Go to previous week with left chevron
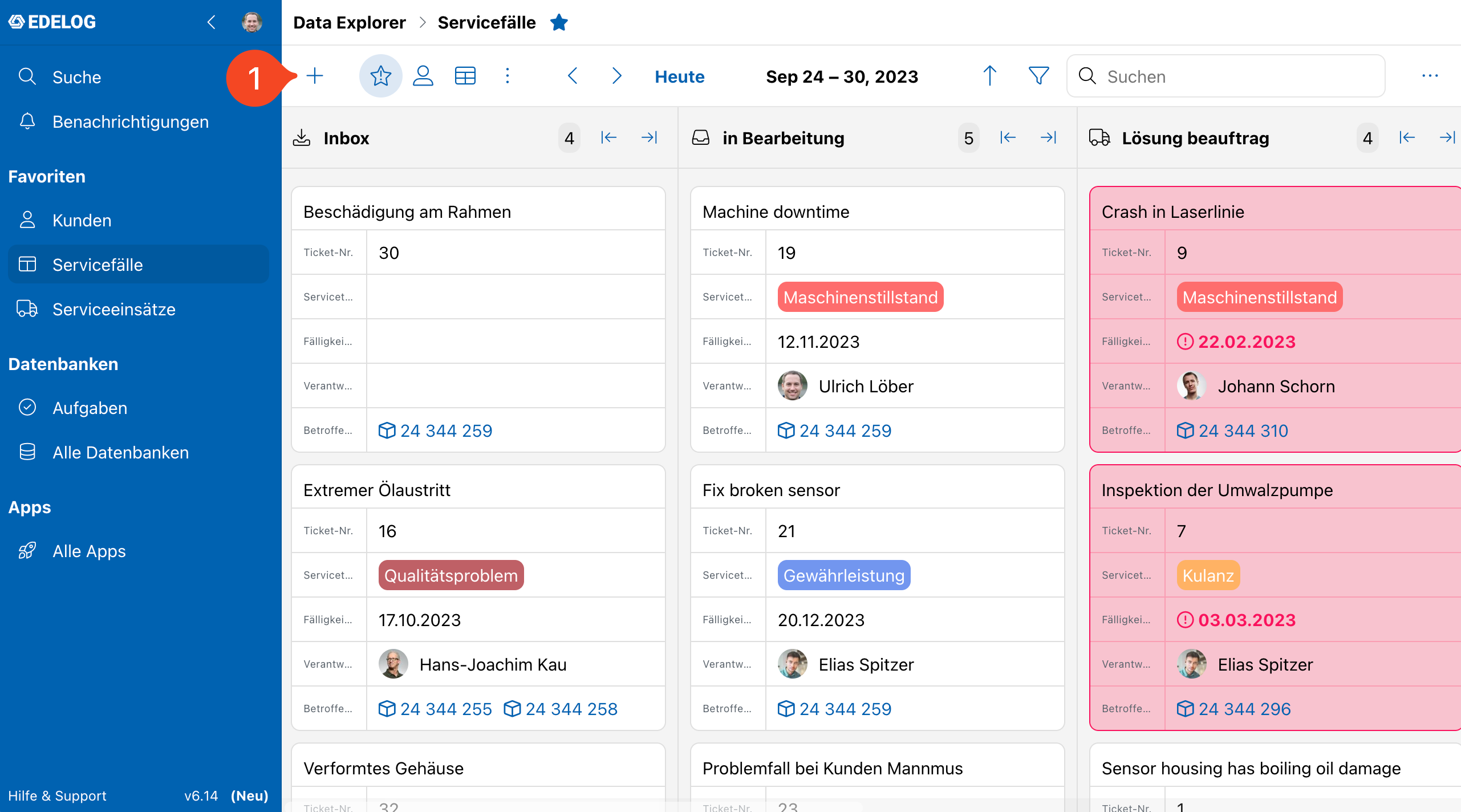The image size is (1461, 812). pyautogui.click(x=573, y=76)
